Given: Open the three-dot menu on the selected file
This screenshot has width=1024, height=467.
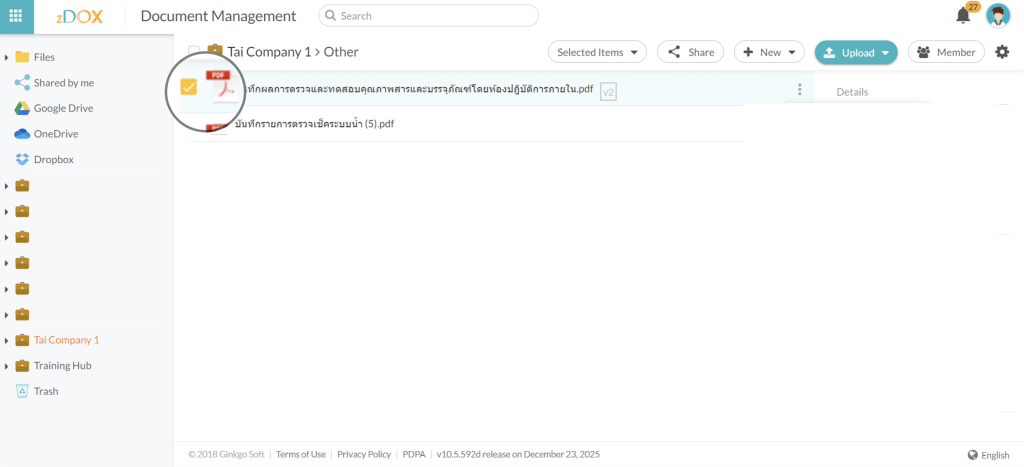Looking at the screenshot, I should (x=800, y=90).
